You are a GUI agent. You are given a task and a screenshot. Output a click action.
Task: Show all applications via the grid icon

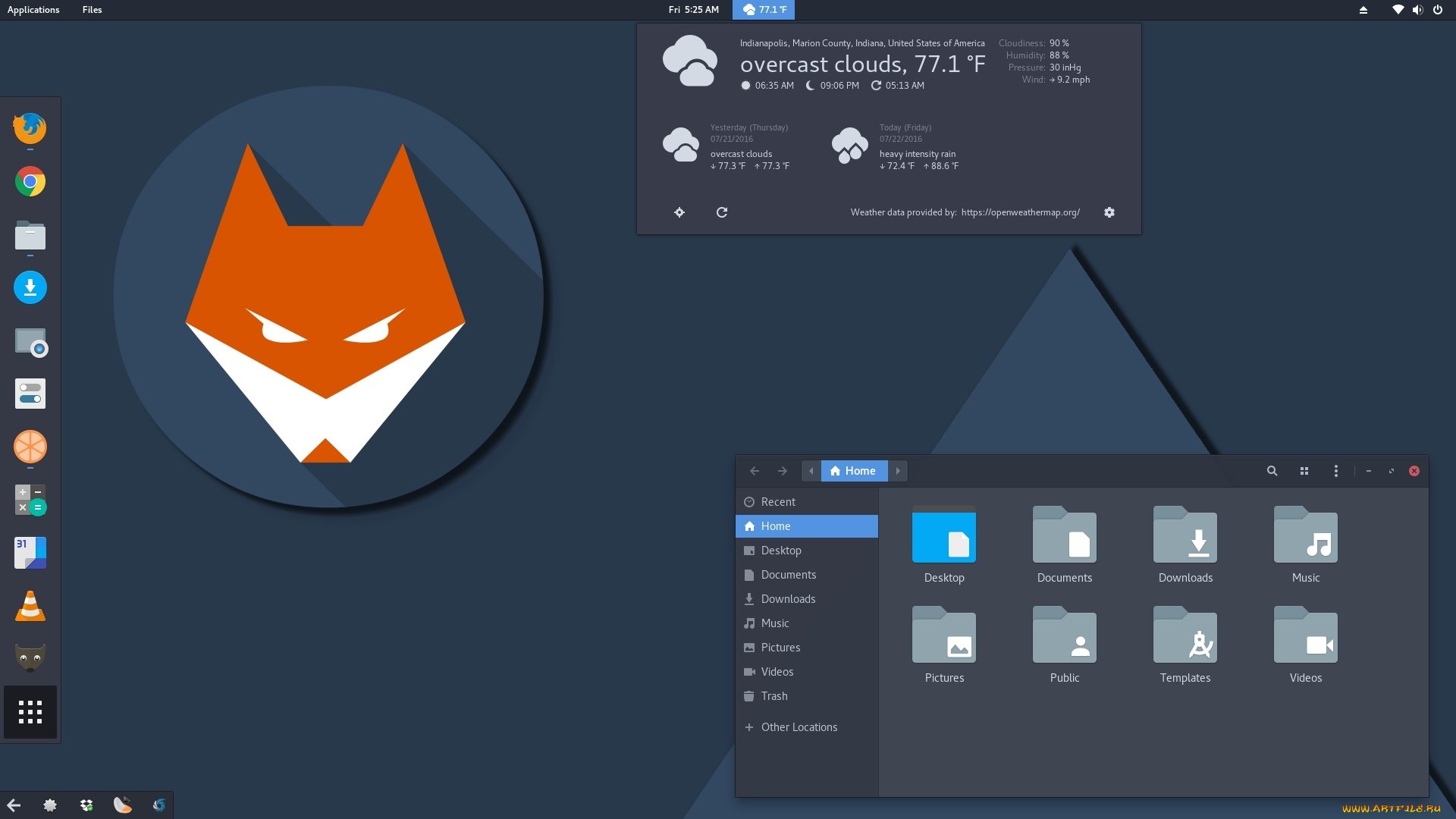coord(30,711)
